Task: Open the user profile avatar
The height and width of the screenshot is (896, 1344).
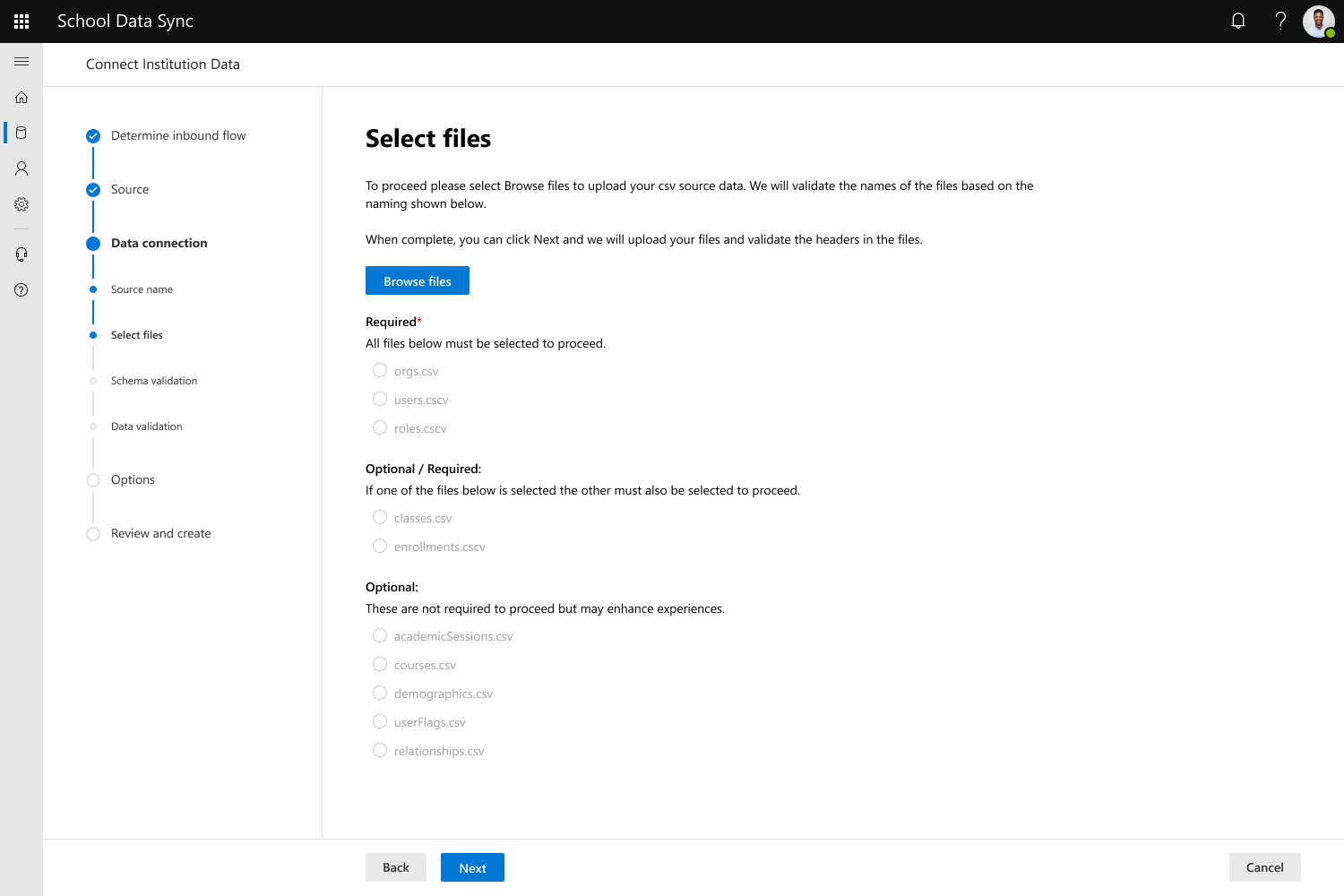Action: (x=1319, y=21)
